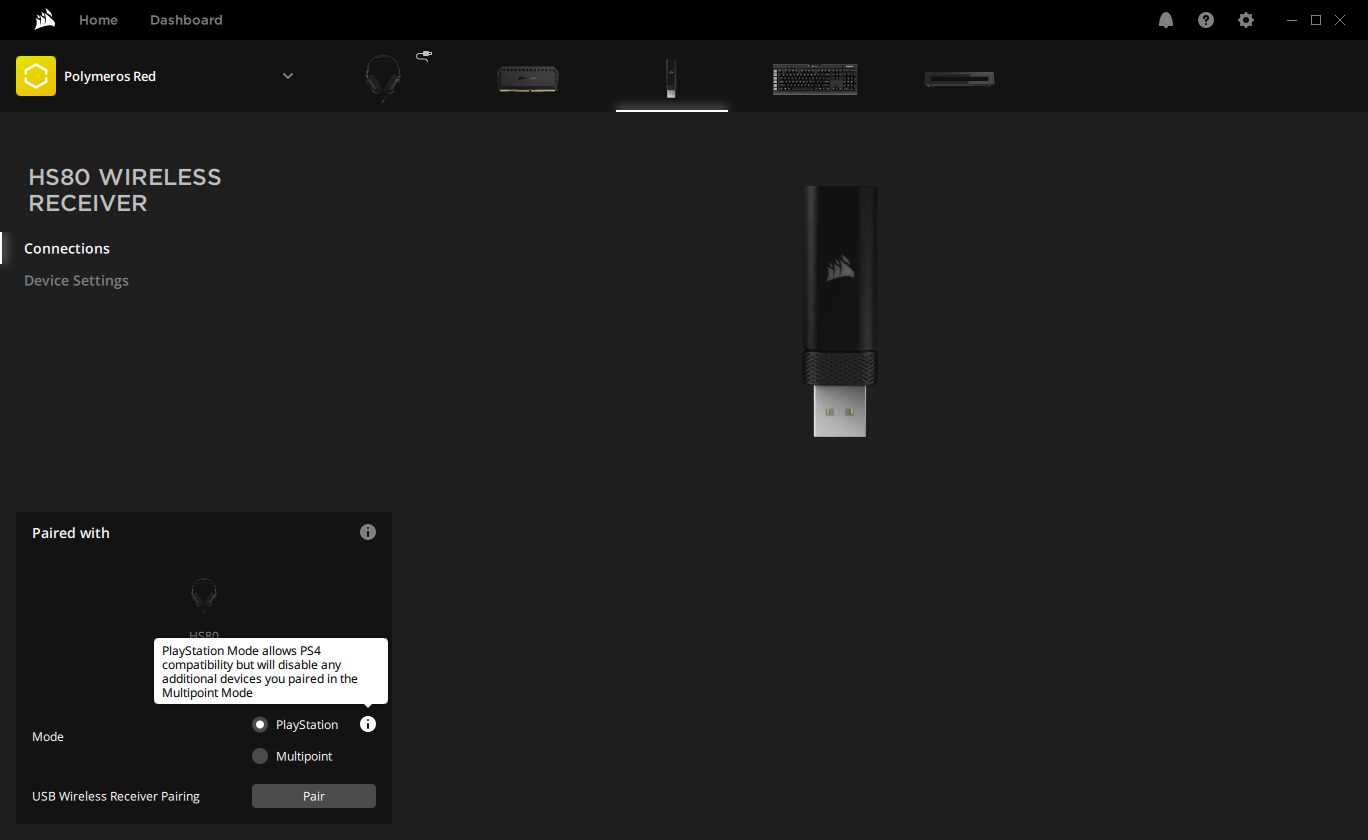Open the settings gear

1246,20
